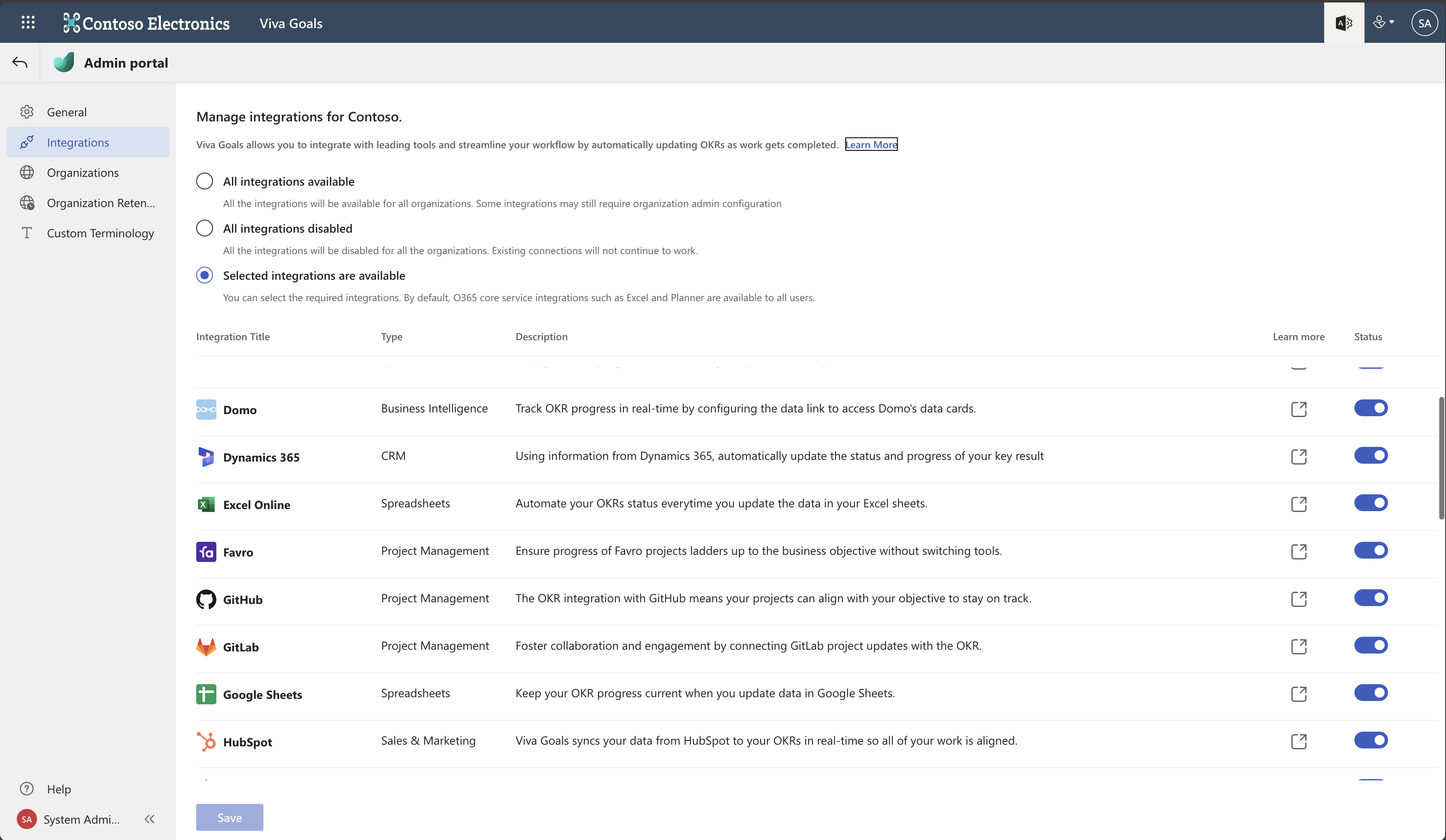Viewport: 1446px width, 840px height.
Task: Click the SA account avatar
Action: coord(1424,23)
